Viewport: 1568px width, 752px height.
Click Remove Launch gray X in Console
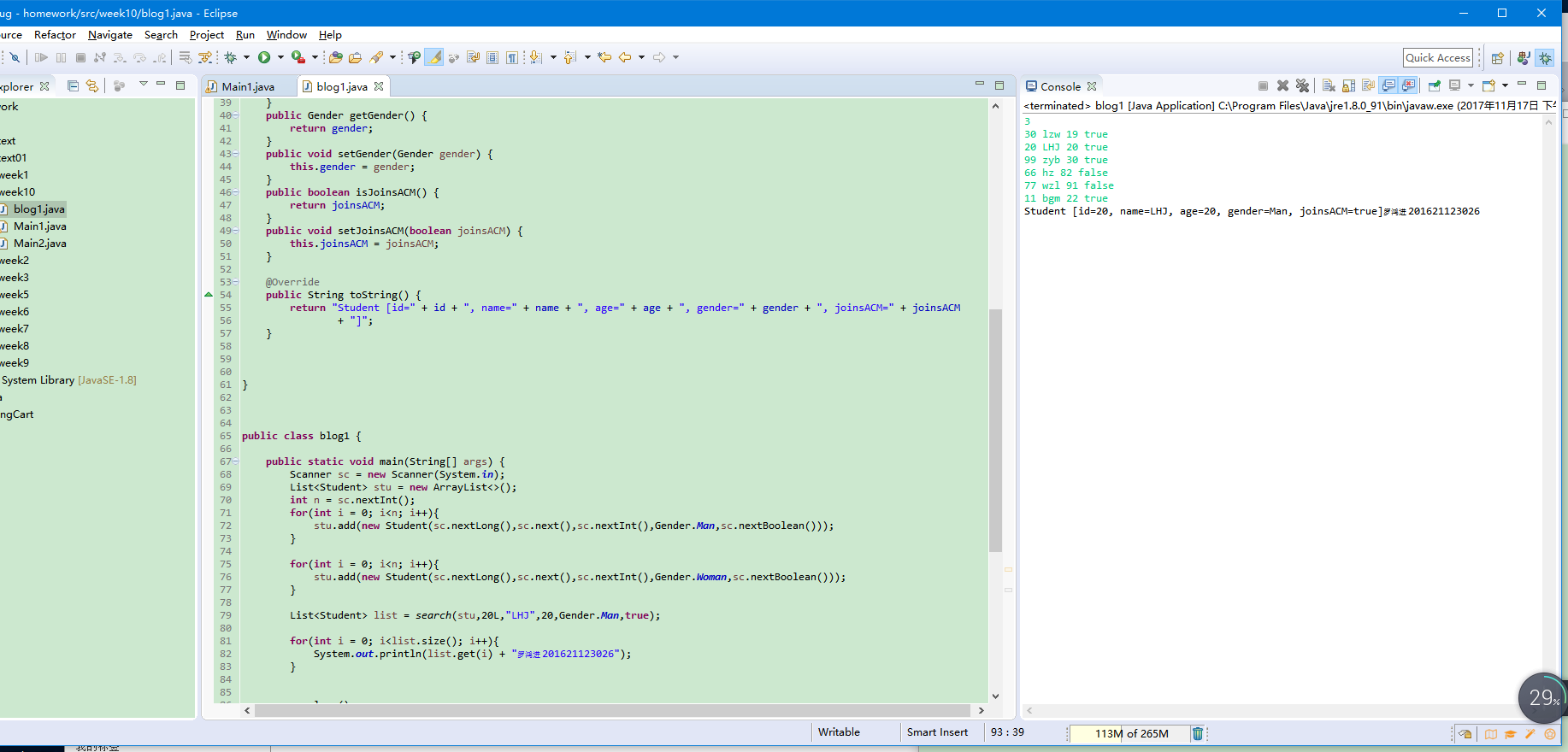1282,85
